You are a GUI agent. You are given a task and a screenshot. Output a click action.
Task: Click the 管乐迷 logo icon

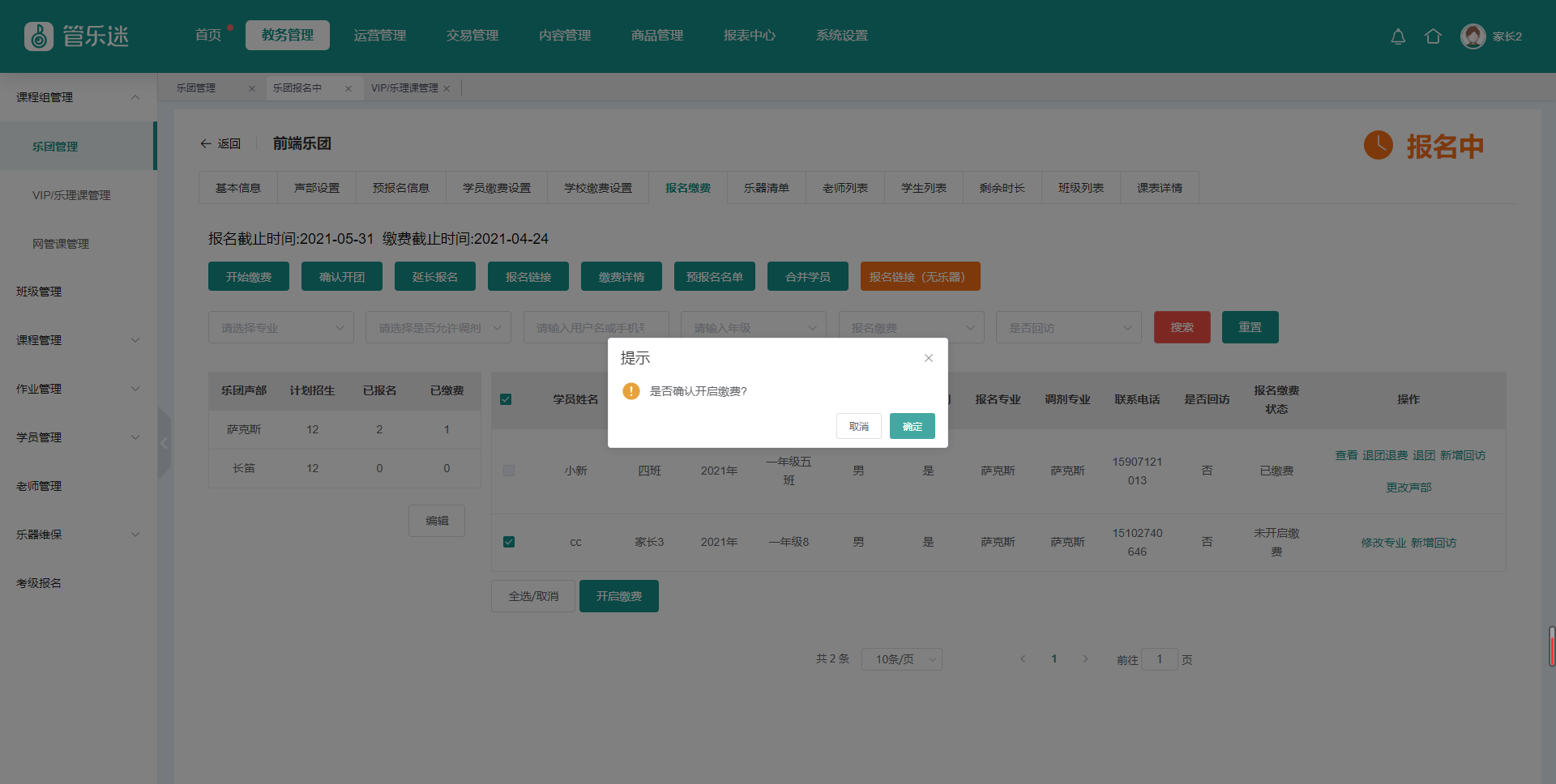(38, 36)
